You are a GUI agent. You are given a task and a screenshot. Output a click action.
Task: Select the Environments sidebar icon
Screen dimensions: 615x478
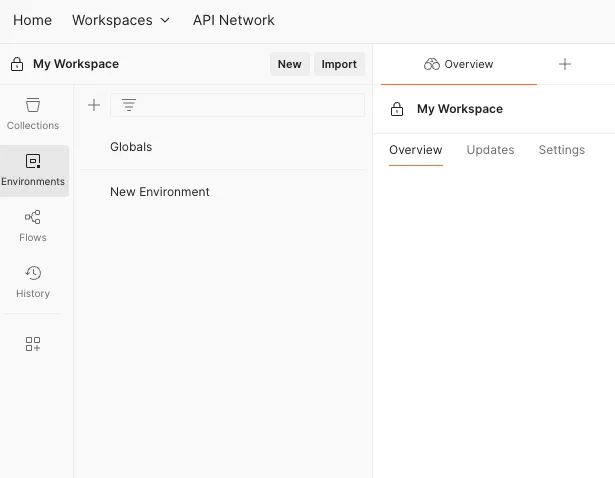(x=33, y=170)
